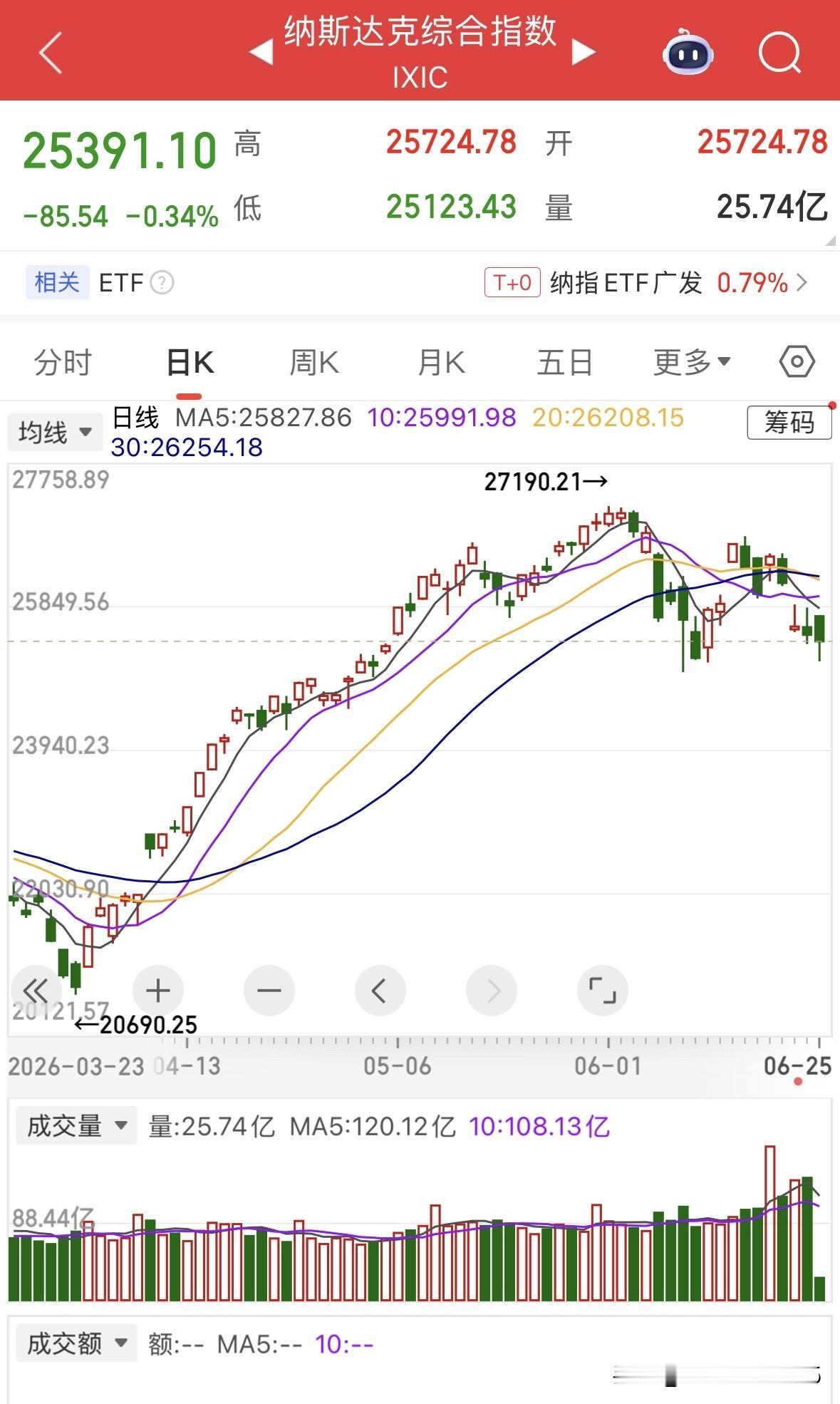Open chart settings hexagon icon
Viewport: 840px width, 1404px height.
(797, 362)
